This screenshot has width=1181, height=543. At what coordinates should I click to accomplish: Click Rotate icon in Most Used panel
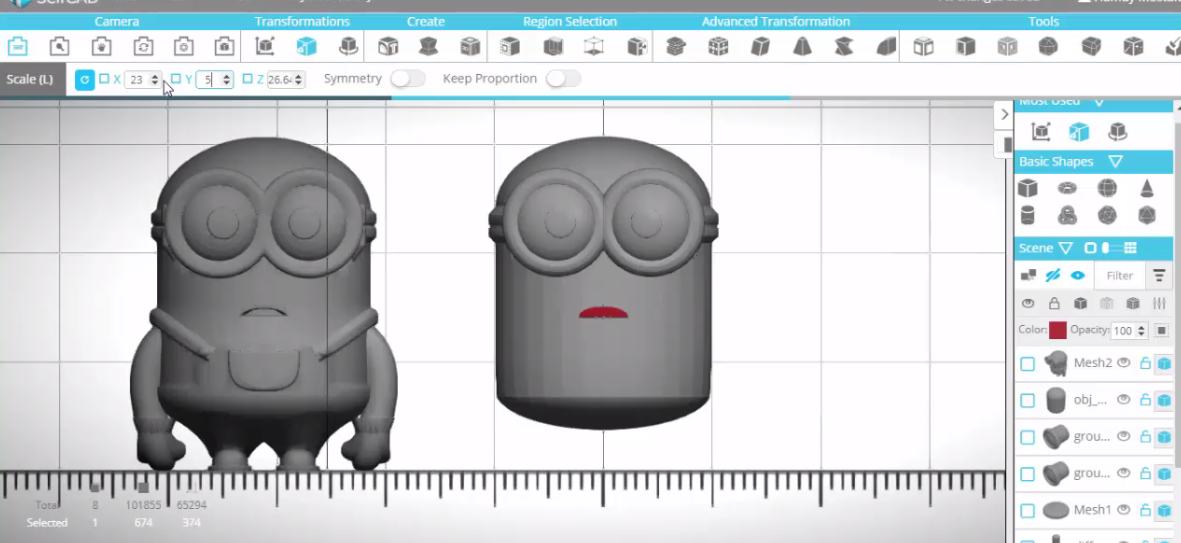(x=1117, y=132)
